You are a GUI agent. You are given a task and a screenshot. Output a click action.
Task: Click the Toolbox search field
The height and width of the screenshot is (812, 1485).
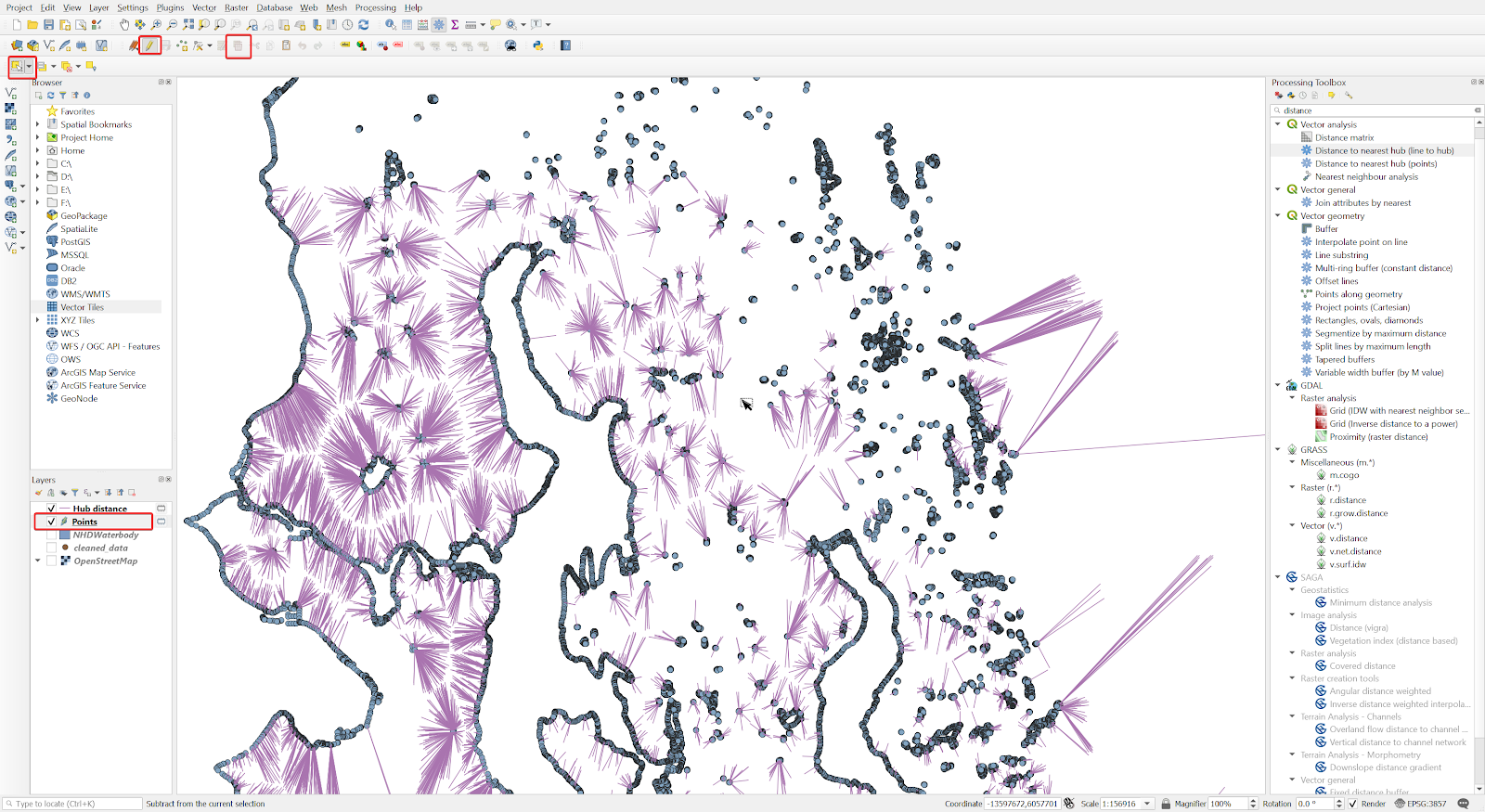point(1376,110)
